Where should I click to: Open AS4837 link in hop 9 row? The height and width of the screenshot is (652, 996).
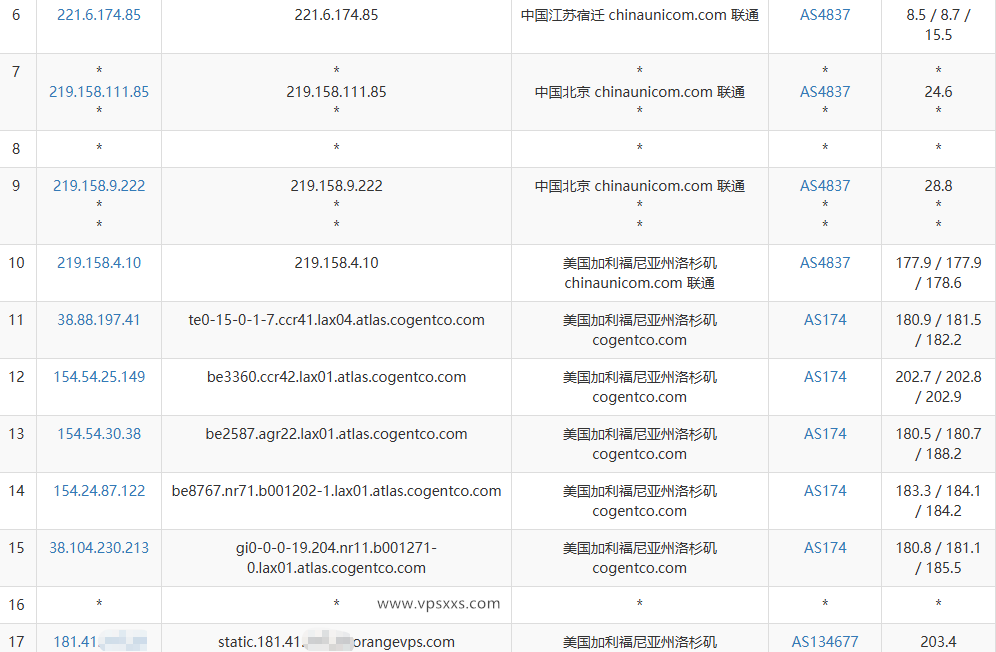click(824, 186)
